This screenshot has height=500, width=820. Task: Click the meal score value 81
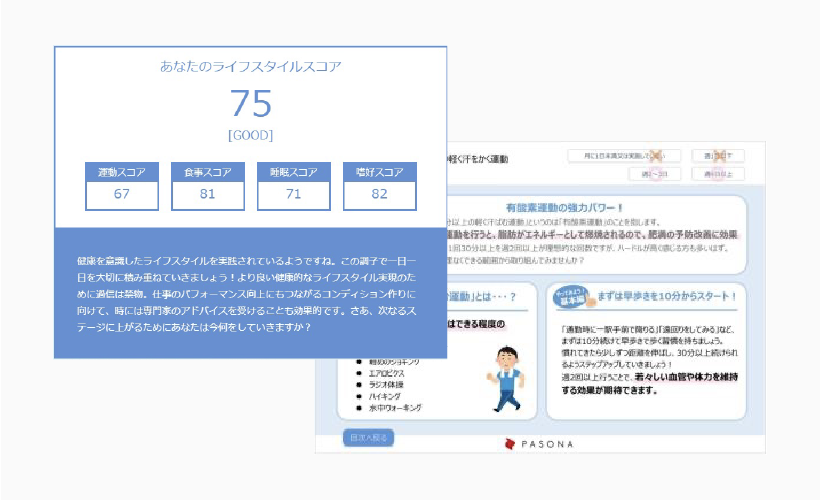coord(208,194)
